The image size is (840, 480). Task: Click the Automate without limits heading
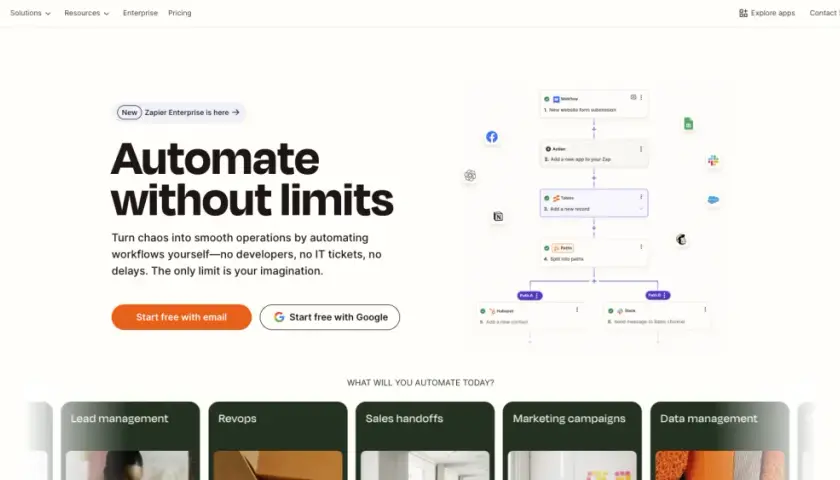click(252, 179)
